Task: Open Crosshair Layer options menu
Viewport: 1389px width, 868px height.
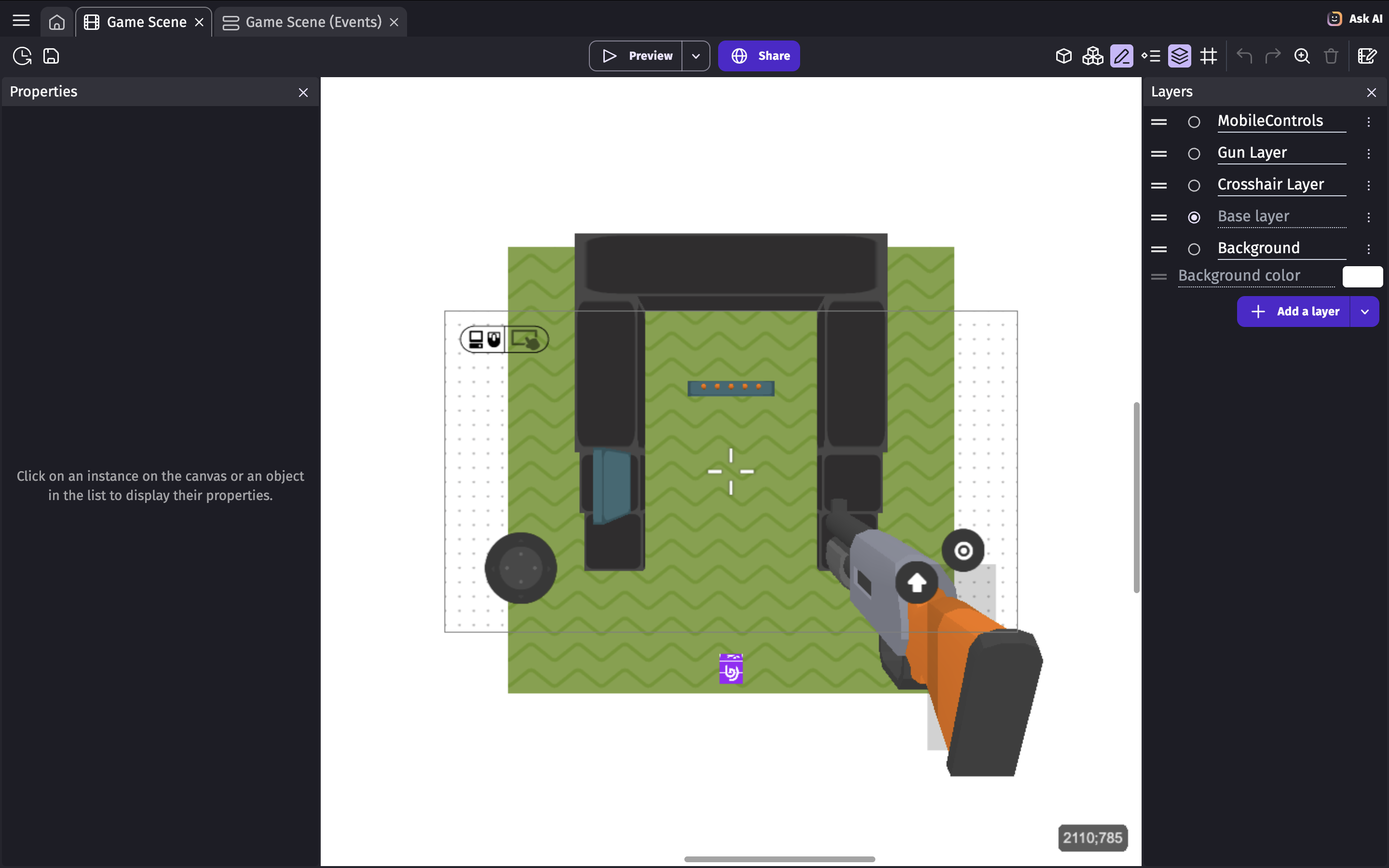Action: coord(1368,186)
